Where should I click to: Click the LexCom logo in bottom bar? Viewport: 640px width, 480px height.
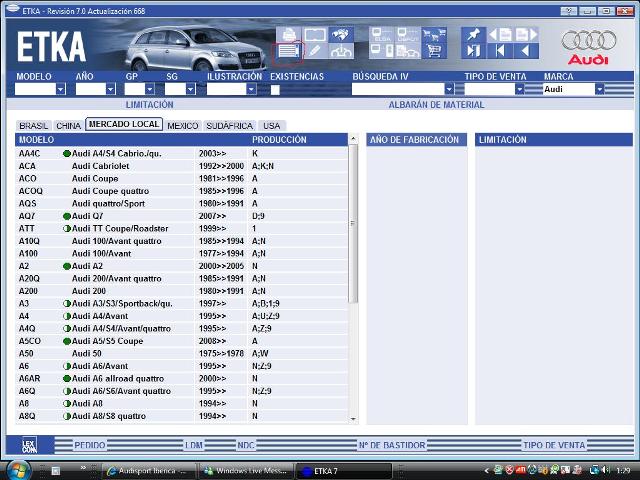(29, 445)
